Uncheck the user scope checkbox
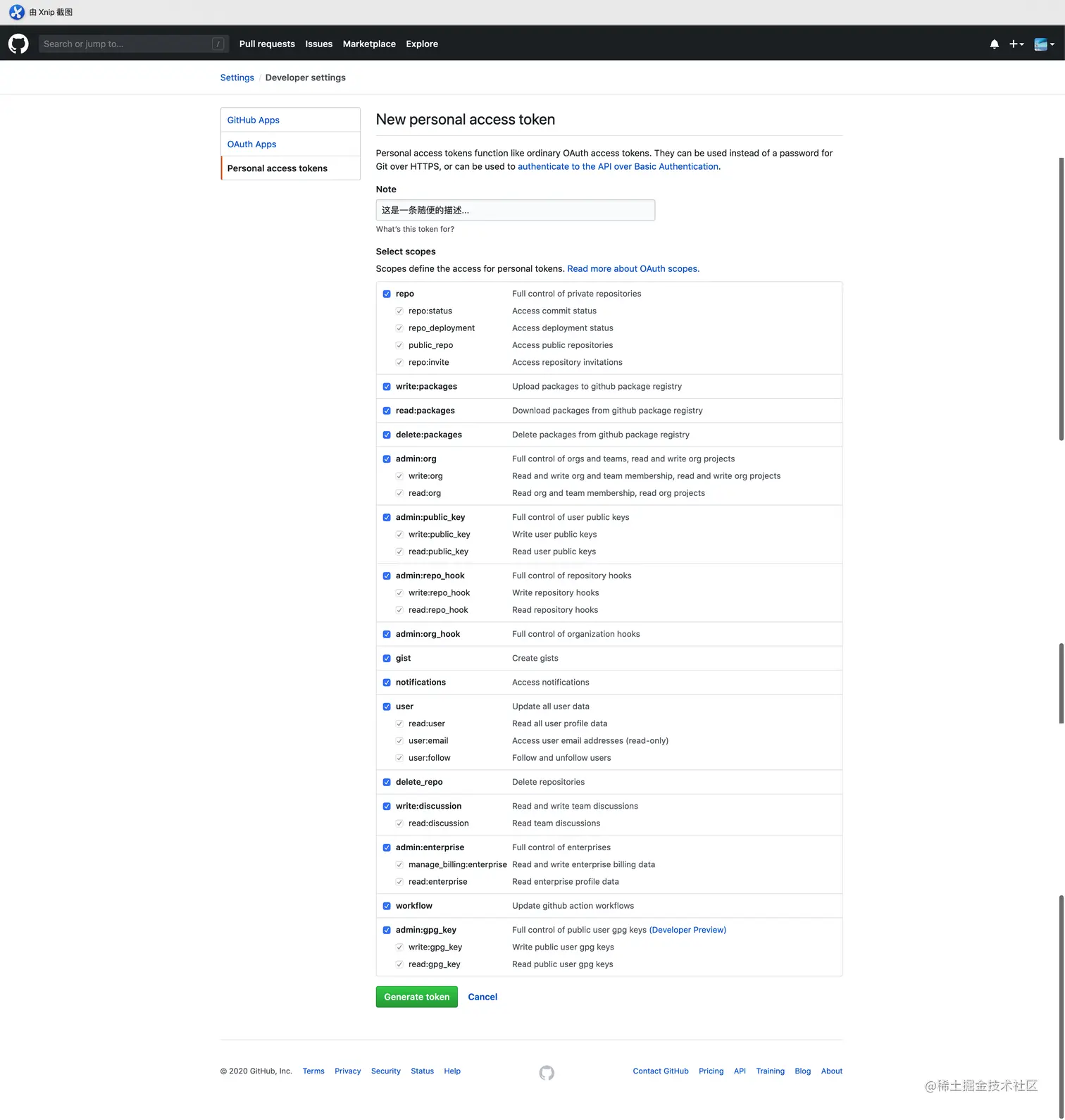 (x=387, y=707)
